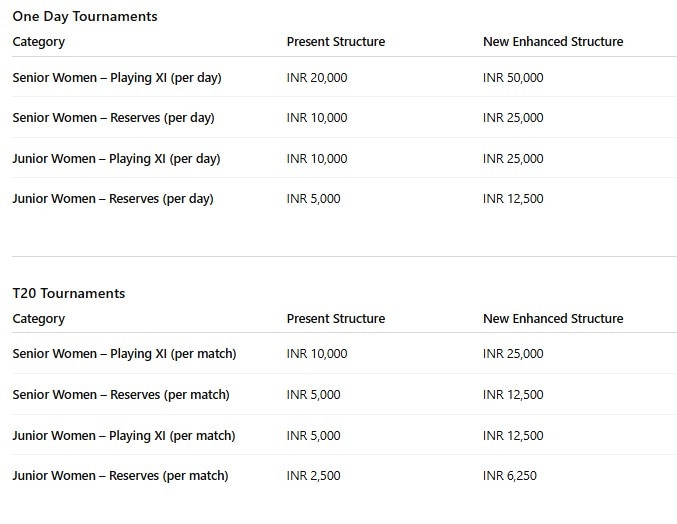Click Present Structure header in One Day table

pos(336,42)
